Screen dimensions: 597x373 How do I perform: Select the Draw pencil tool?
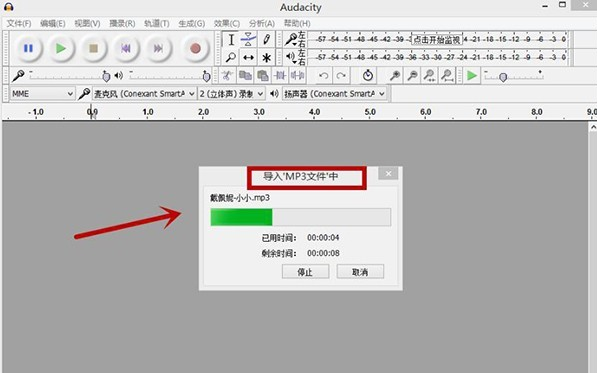point(267,40)
